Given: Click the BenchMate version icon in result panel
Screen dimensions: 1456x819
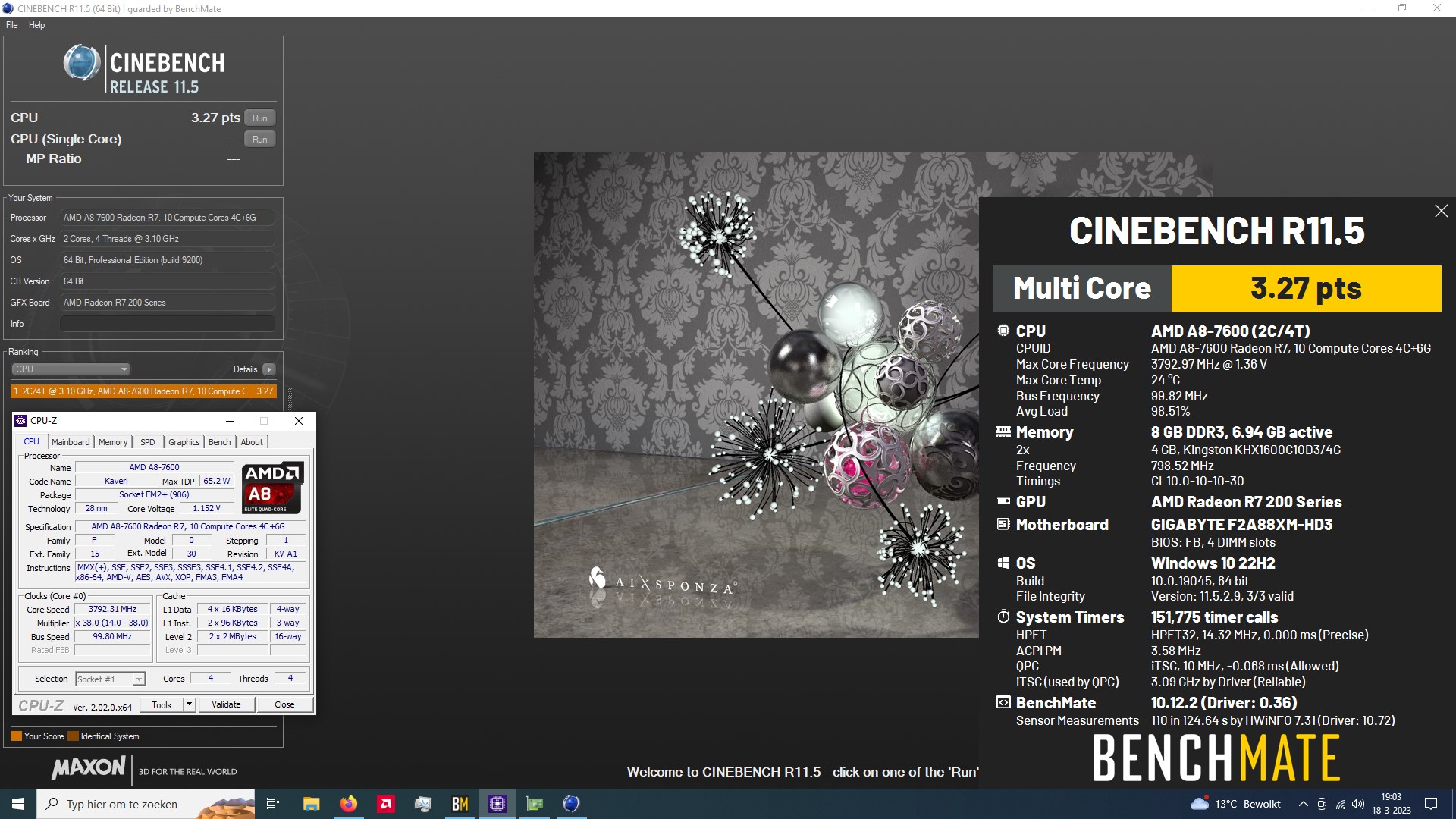Looking at the screenshot, I should [1003, 702].
